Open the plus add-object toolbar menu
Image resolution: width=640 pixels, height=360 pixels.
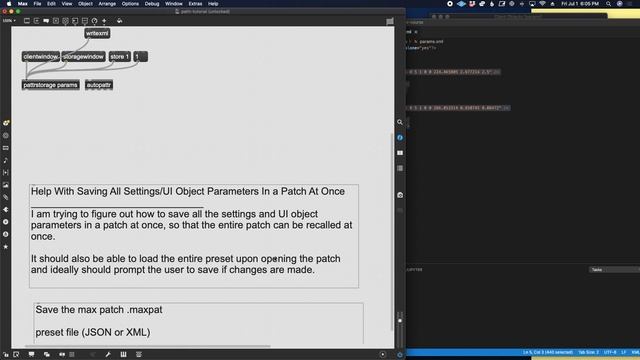click(104, 20)
